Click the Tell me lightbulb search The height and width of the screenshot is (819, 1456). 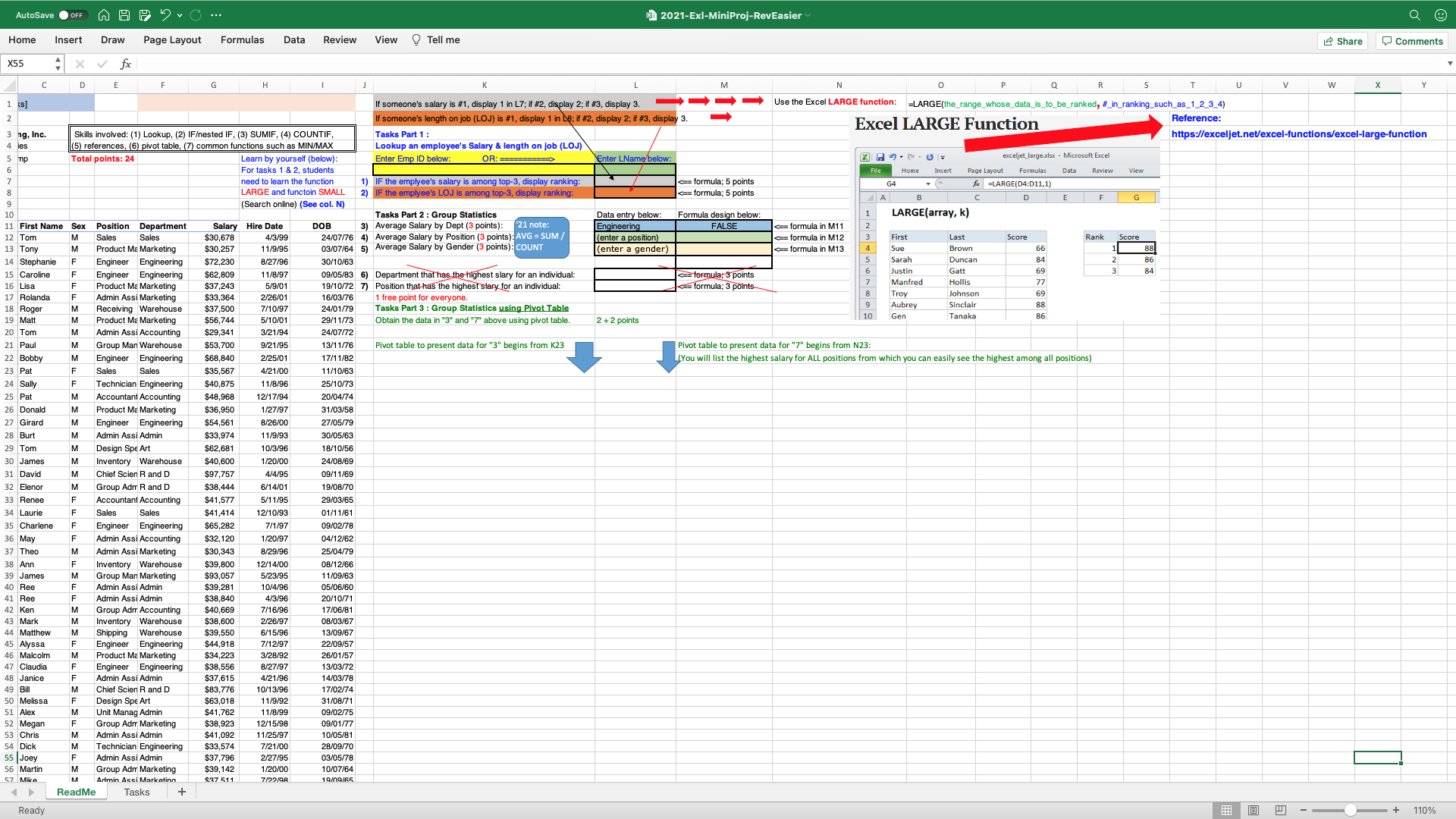tap(436, 40)
